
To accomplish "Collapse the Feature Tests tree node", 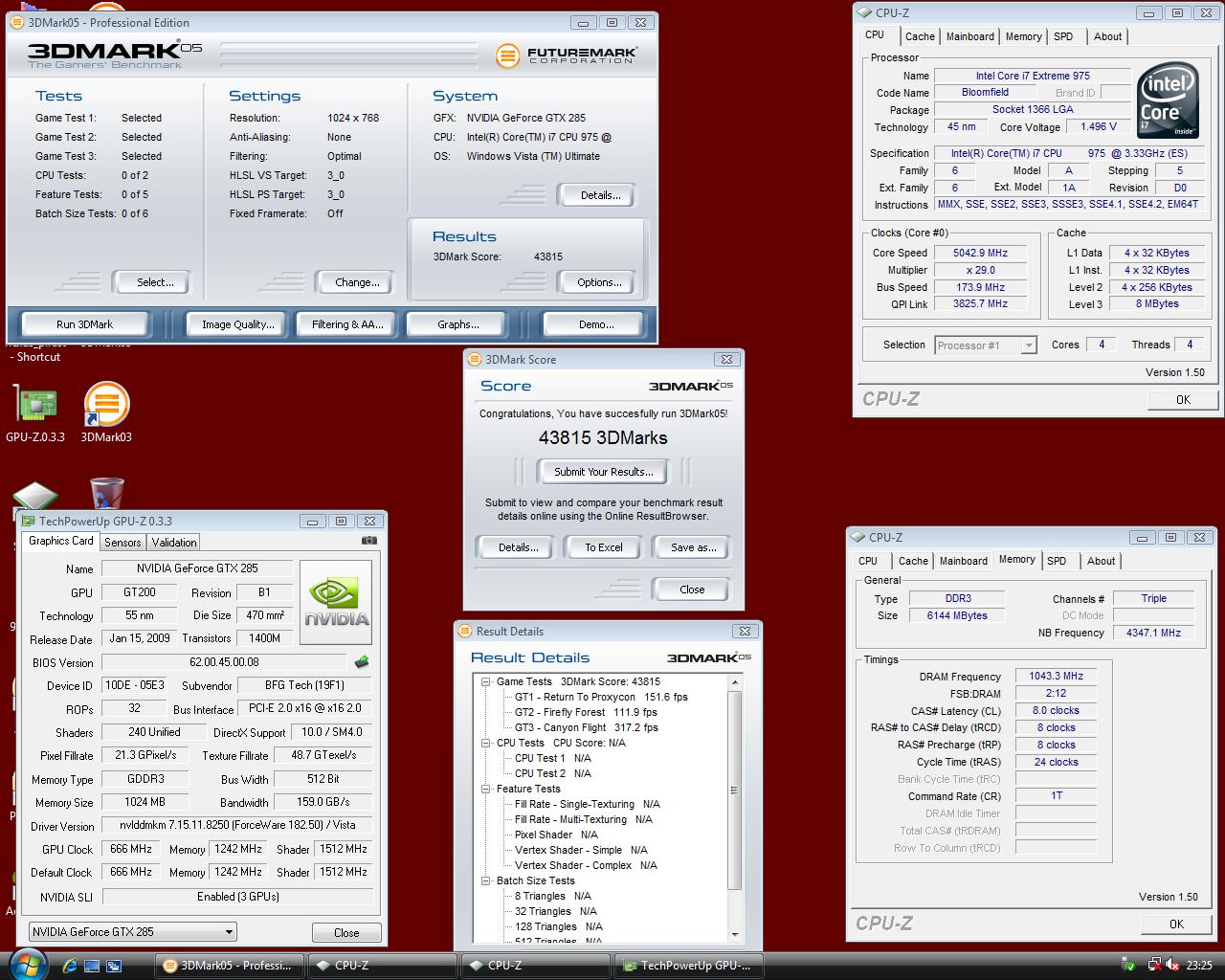I will 486,789.
